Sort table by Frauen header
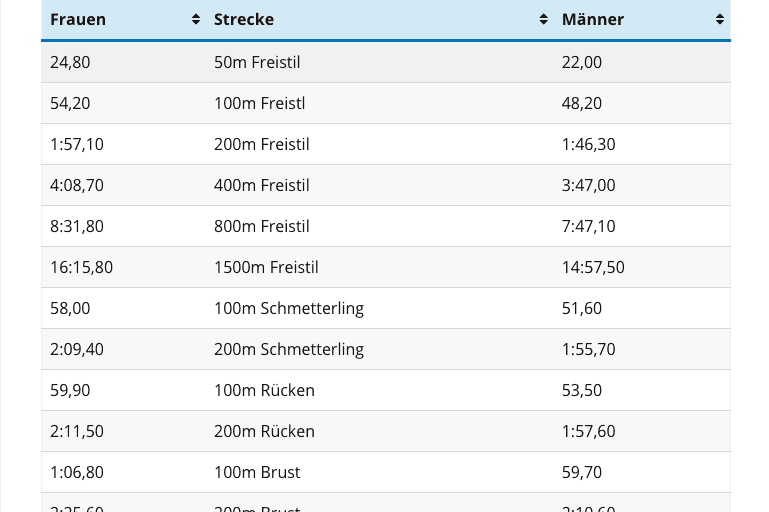Viewport: 769px width, 512px height. pyautogui.click(x=78, y=19)
